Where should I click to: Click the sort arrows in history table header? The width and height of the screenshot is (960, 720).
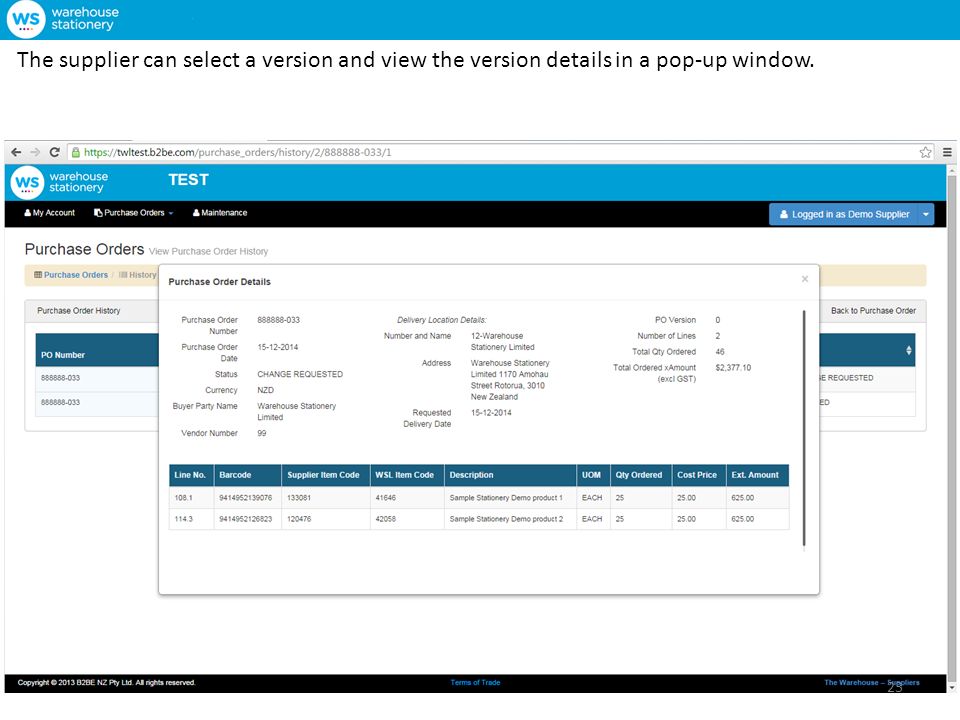click(909, 350)
